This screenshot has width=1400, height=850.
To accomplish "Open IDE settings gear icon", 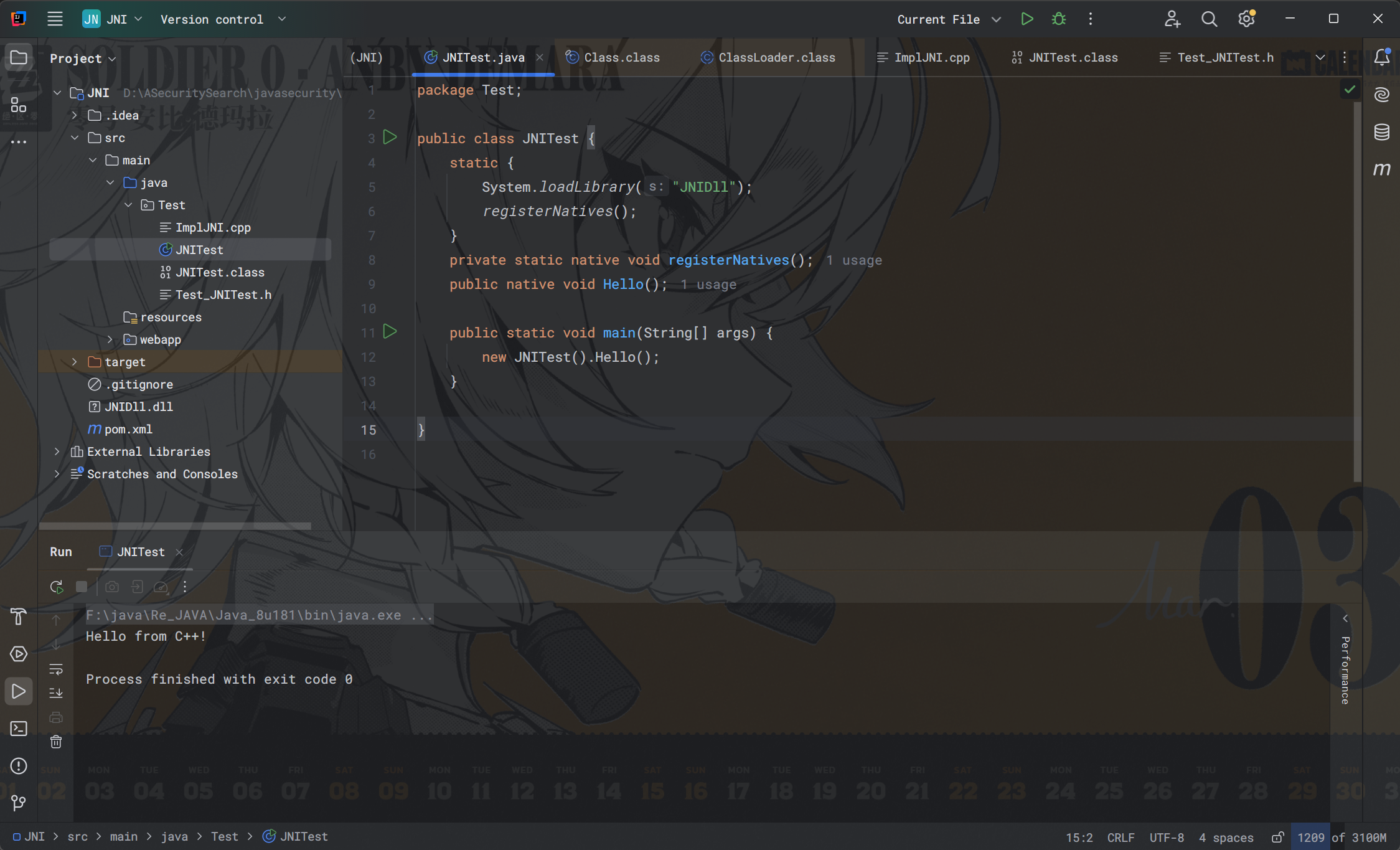I will 1246,19.
